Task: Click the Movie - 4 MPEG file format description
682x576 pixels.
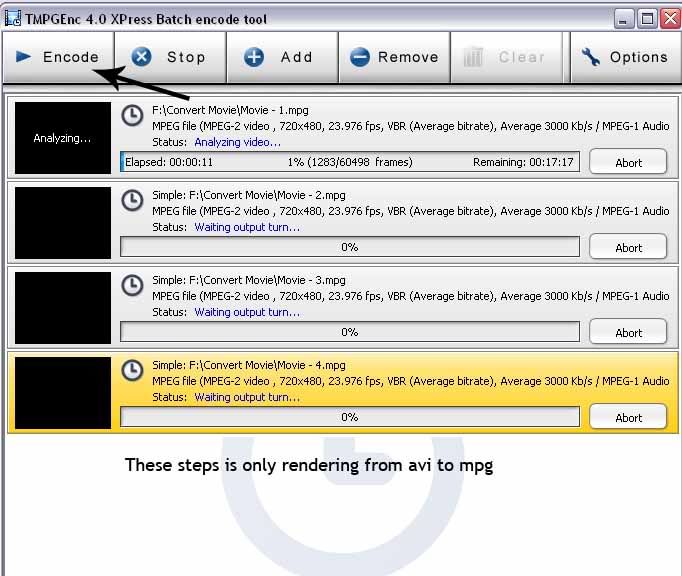Action: tap(411, 381)
